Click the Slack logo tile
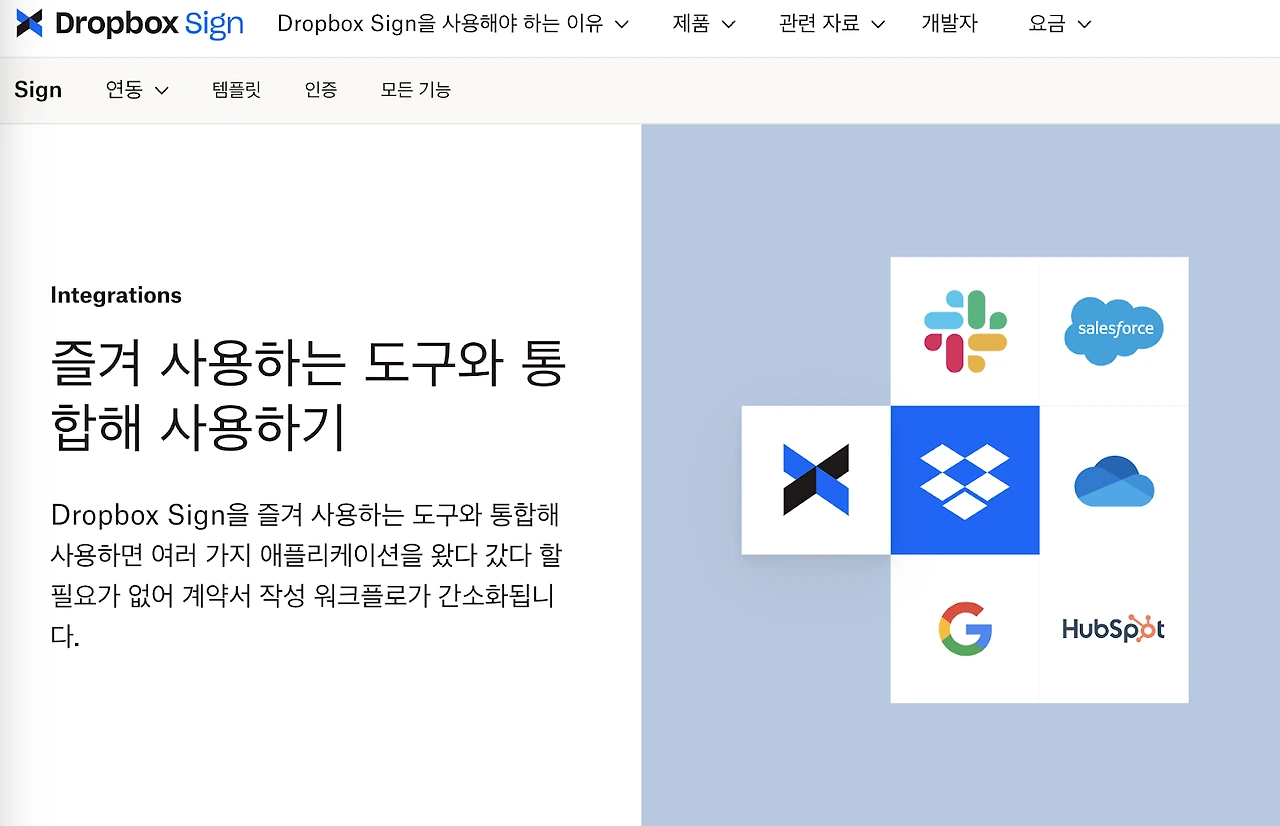Screen dimensions: 1280x826 click(x=965, y=332)
